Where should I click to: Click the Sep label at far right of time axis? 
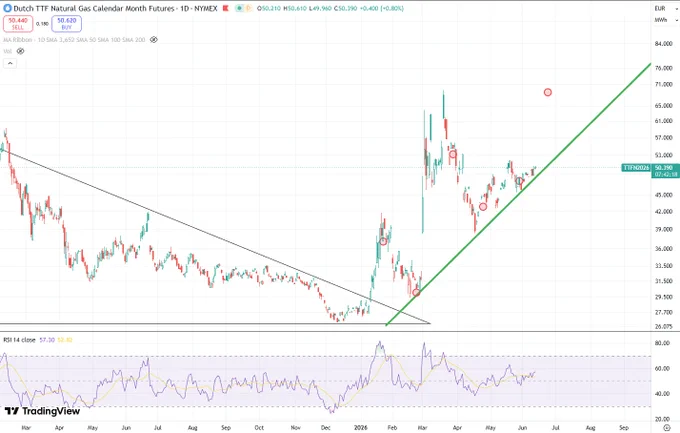point(624,428)
